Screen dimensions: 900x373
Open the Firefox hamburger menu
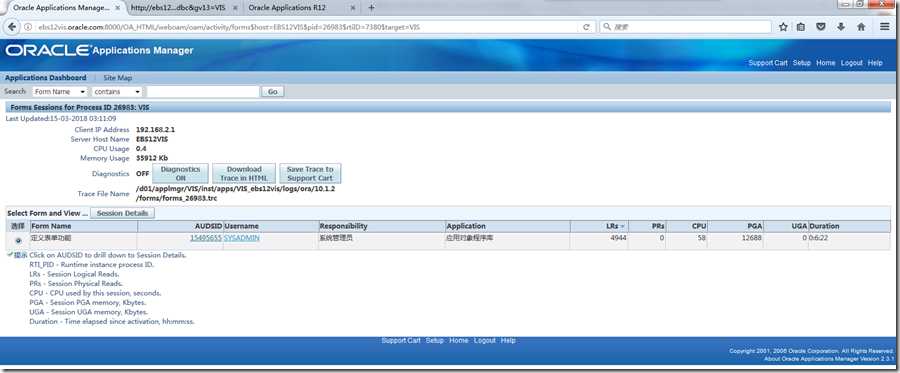(x=885, y=27)
